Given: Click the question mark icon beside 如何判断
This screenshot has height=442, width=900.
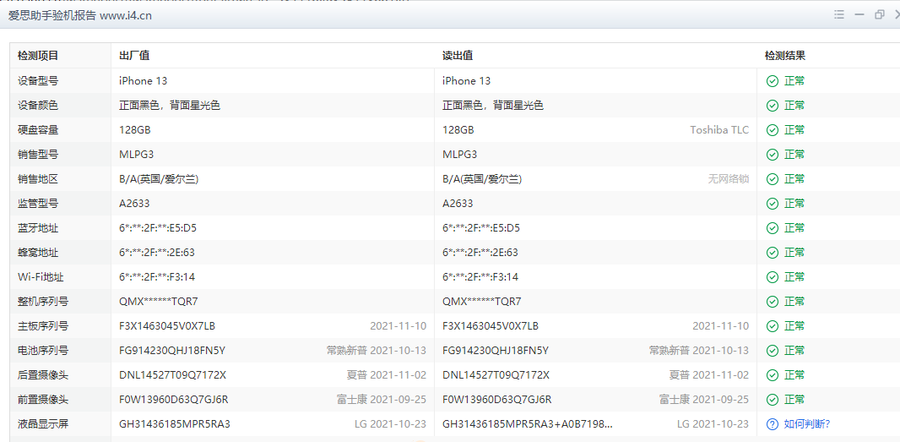Looking at the screenshot, I should click(773, 424).
